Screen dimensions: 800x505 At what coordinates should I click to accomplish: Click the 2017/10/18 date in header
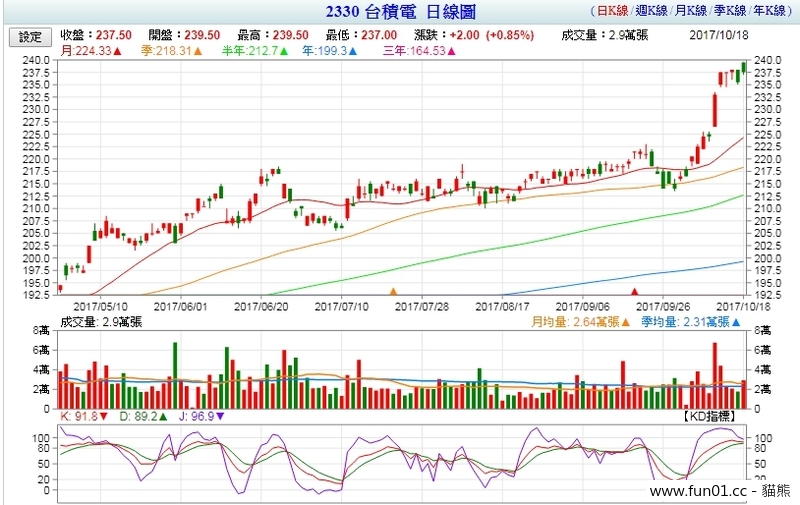[x=719, y=35]
